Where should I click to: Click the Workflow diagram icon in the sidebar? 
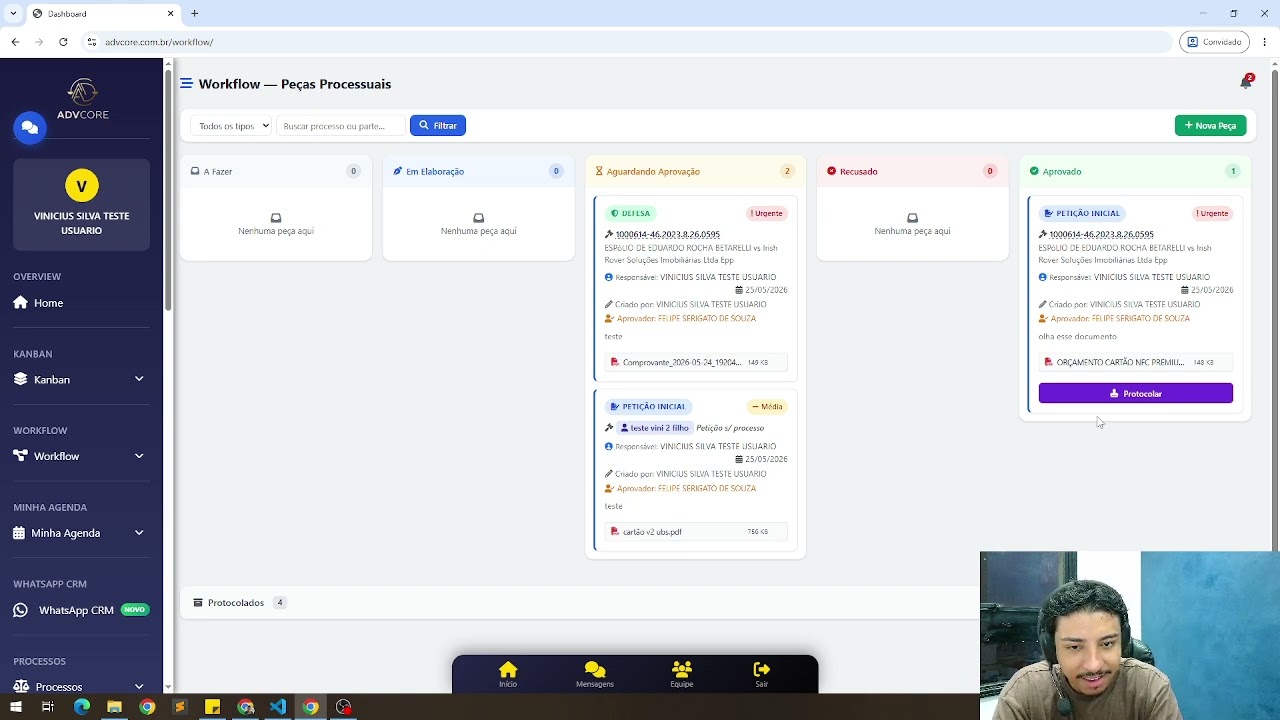tap(20, 456)
